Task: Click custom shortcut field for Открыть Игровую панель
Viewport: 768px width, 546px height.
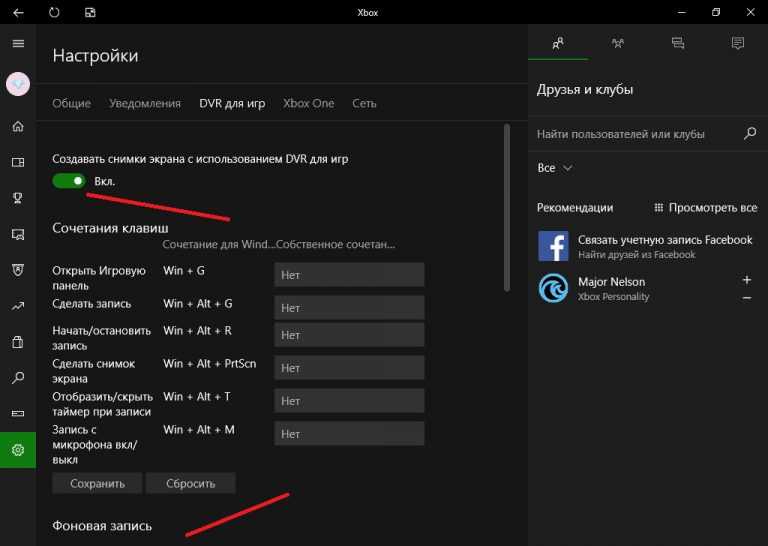Action: click(349, 275)
